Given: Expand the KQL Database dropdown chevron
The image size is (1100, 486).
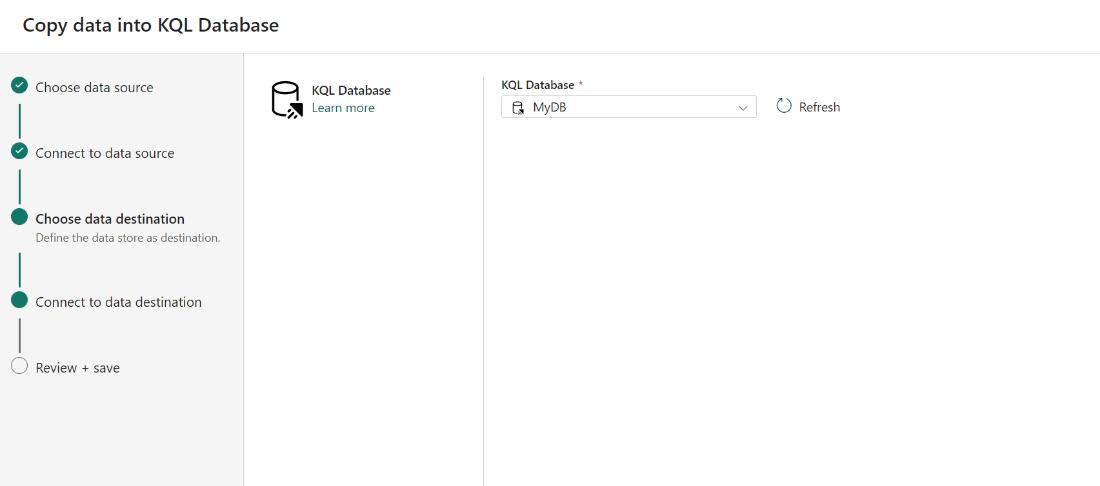Looking at the screenshot, I should pos(743,107).
